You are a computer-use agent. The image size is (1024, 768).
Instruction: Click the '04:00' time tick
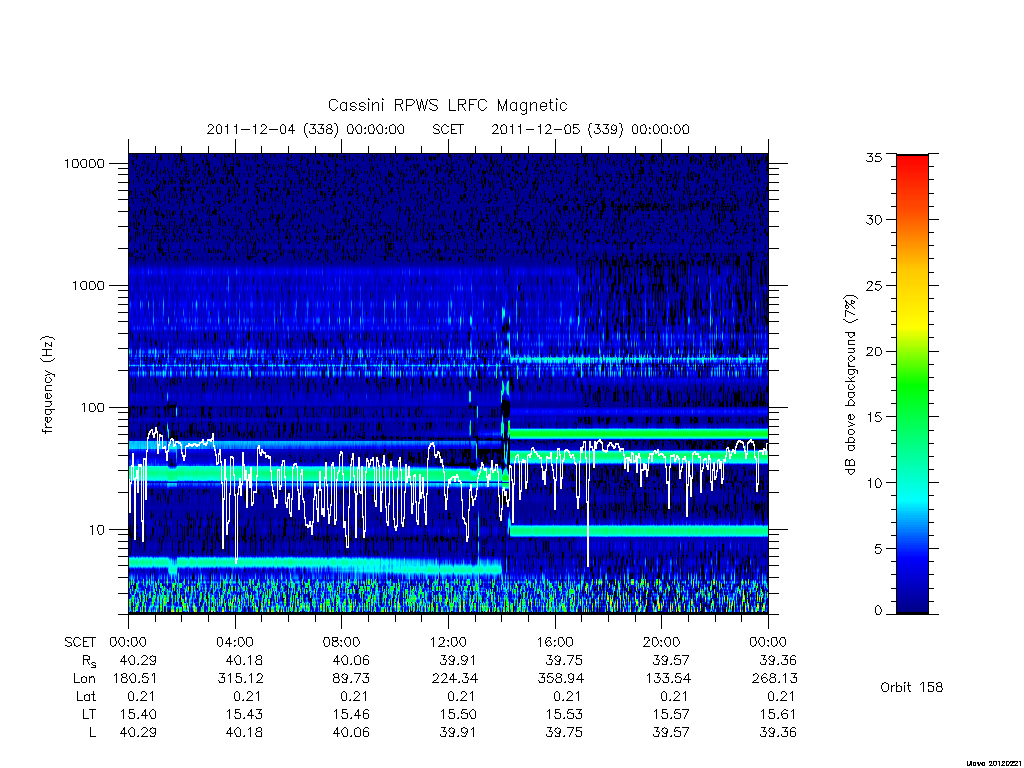tap(234, 643)
